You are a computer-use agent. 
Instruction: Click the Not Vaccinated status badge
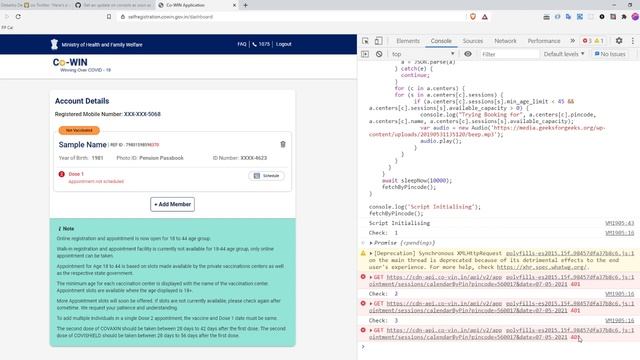pos(79,130)
